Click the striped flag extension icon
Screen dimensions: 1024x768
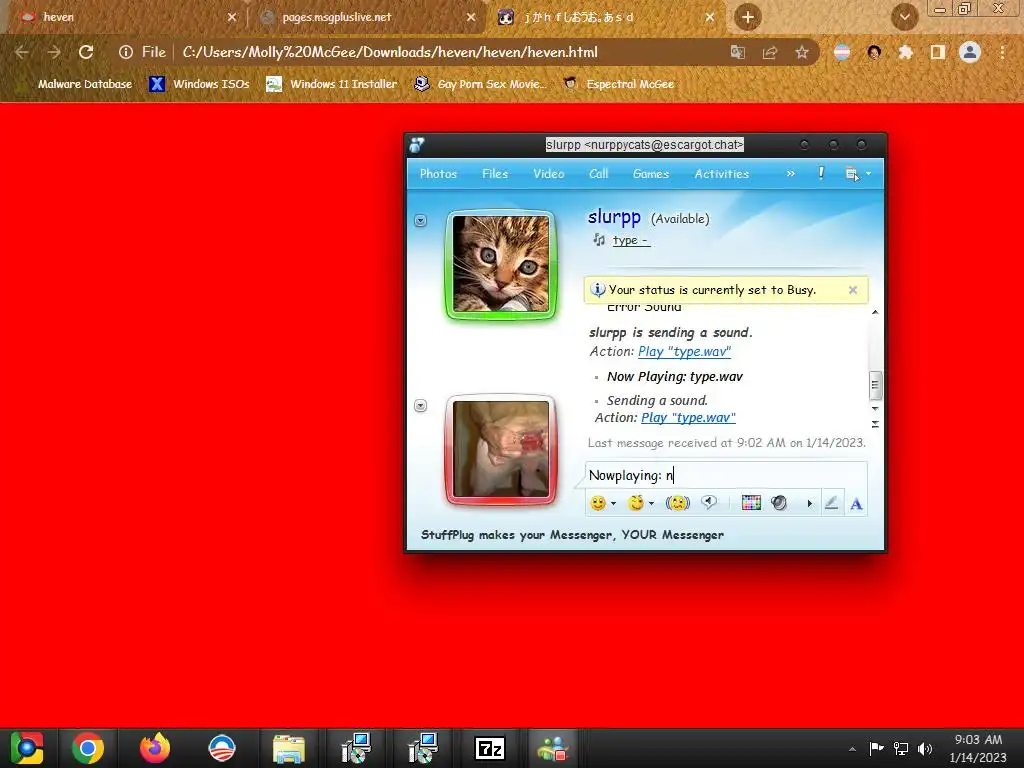click(842, 52)
